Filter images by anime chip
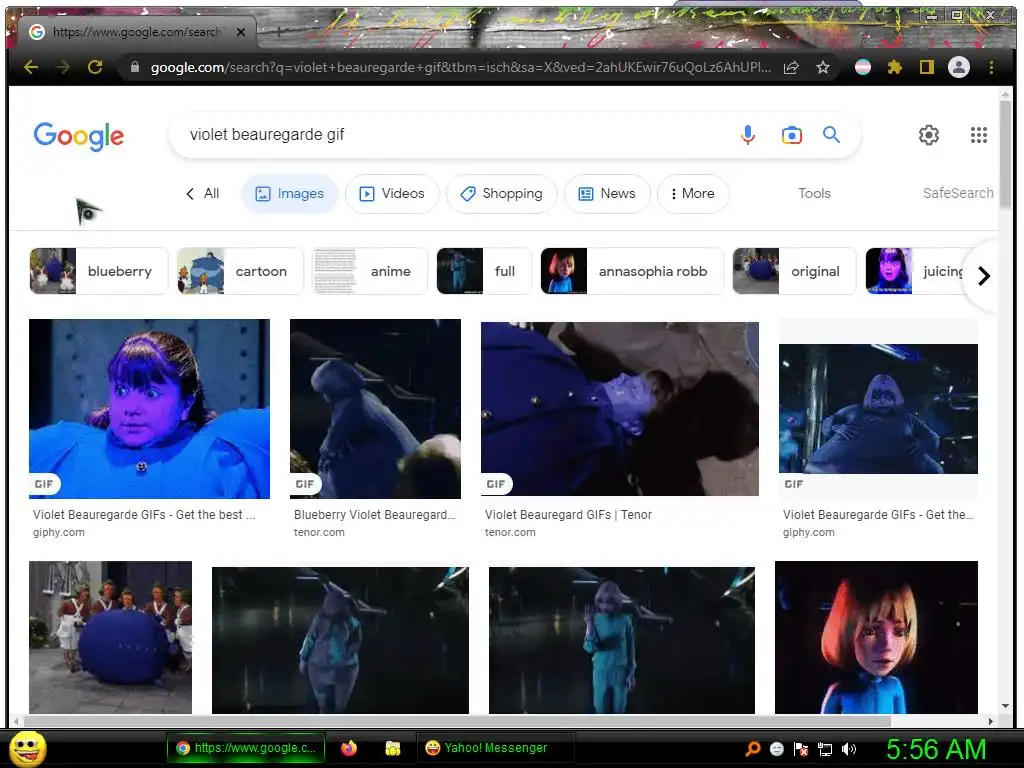Viewport: 1024px width, 768px height. click(x=370, y=271)
